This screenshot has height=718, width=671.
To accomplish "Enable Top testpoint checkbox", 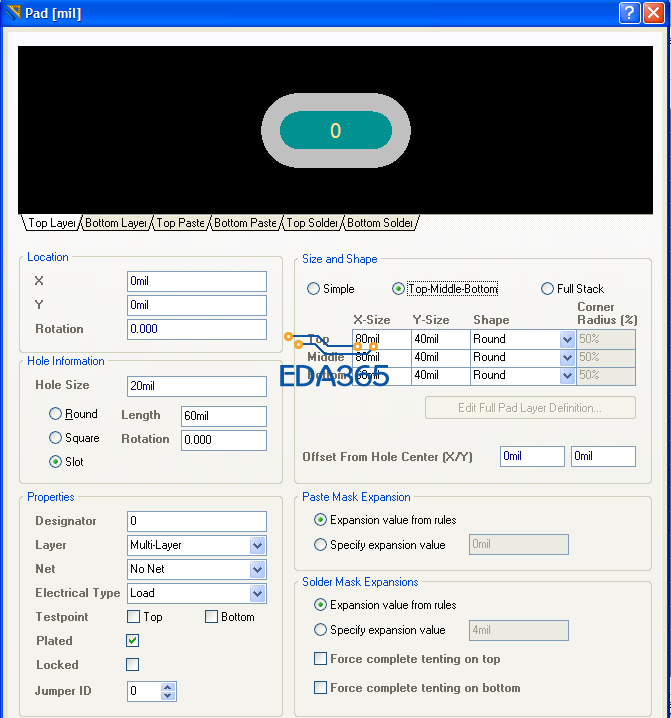I will (133, 617).
